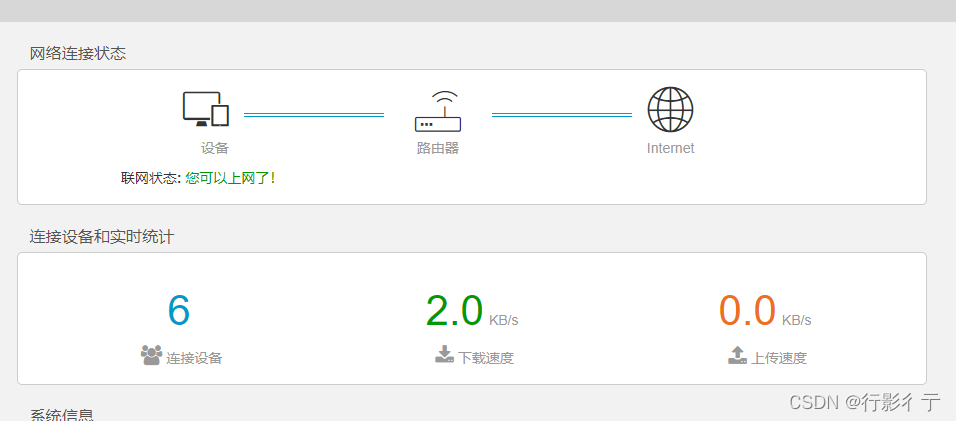Click the 下载速度 label
Screen dimensions: 956x421
click(486, 358)
